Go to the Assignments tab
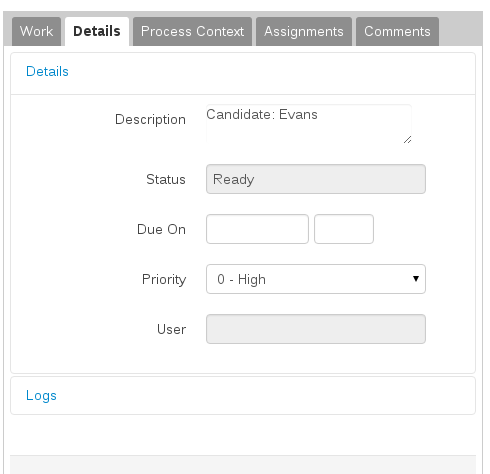 click(304, 31)
